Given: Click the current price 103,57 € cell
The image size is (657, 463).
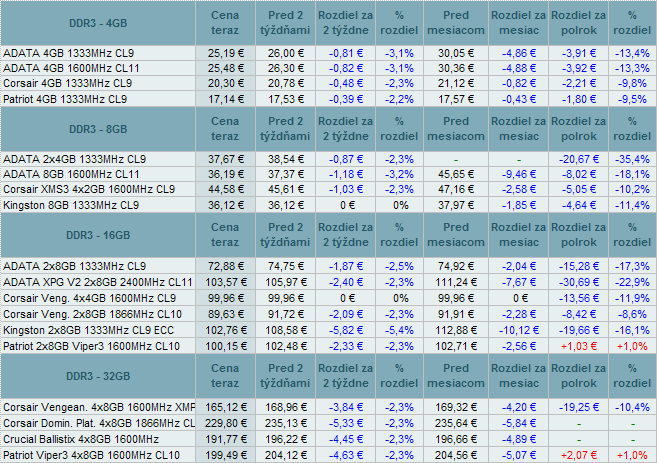Looking at the screenshot, I should point(226,282).
